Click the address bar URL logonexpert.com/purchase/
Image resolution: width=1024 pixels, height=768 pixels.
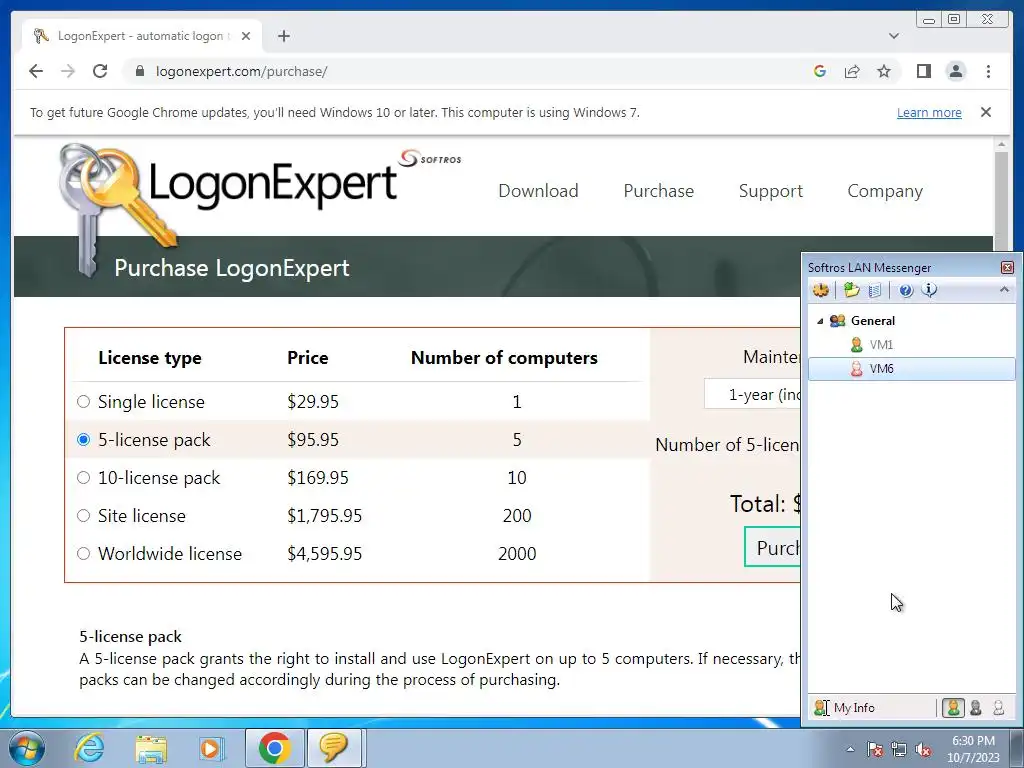point(242,71)
